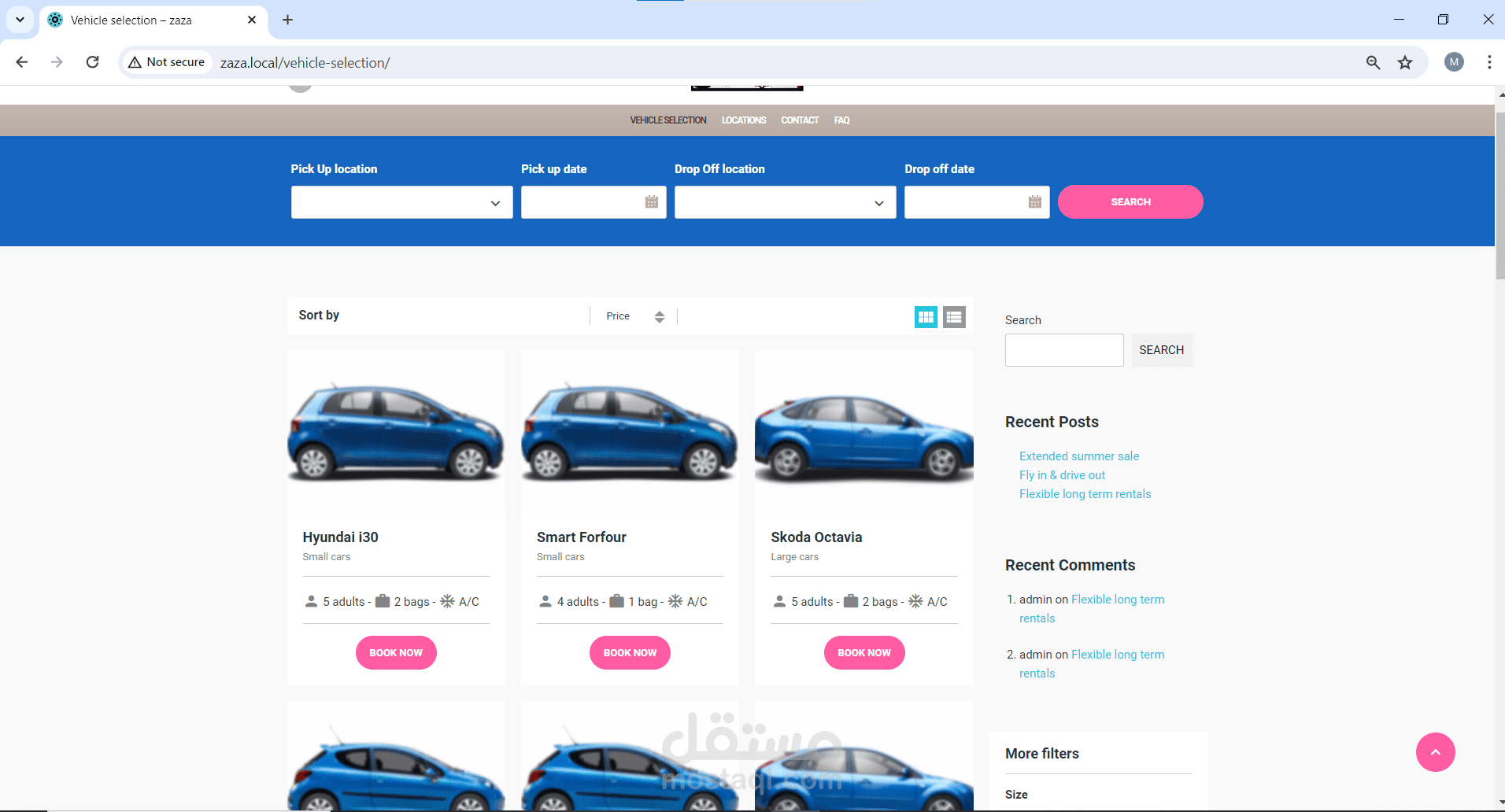Image resolution: width=1505 pixels, height=812 pixels.
Task: Click the page vertical scrollbar thumb
Action: pos(1499,195)
